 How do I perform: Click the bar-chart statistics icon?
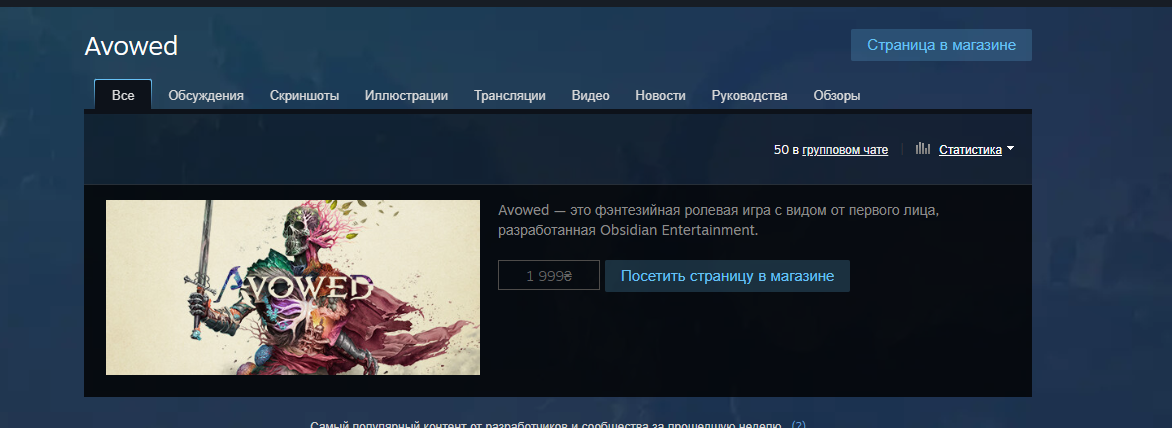click(x=923, y=149)
